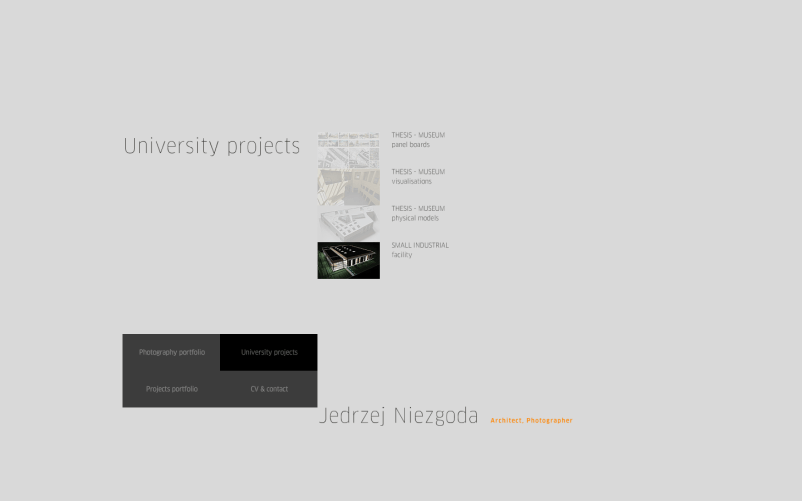Click the 'SMALL INDUSTRIAL facility' link

[420, 250]
